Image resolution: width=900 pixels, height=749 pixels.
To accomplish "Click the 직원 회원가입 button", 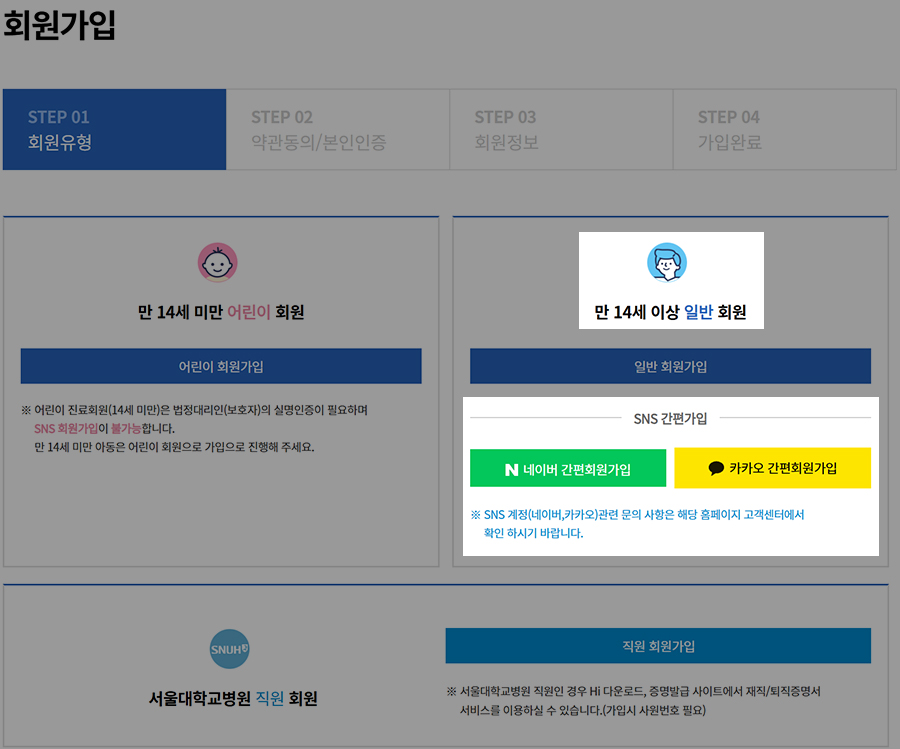I will [658, 646].
